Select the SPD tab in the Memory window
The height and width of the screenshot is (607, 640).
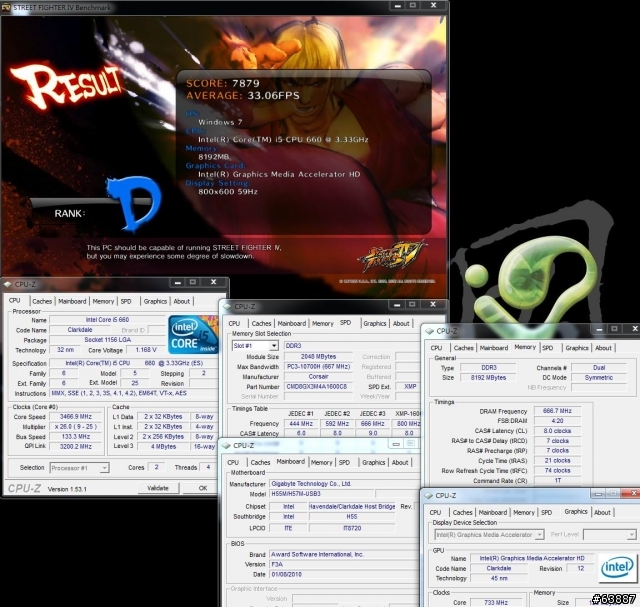[x=548, y=348]
